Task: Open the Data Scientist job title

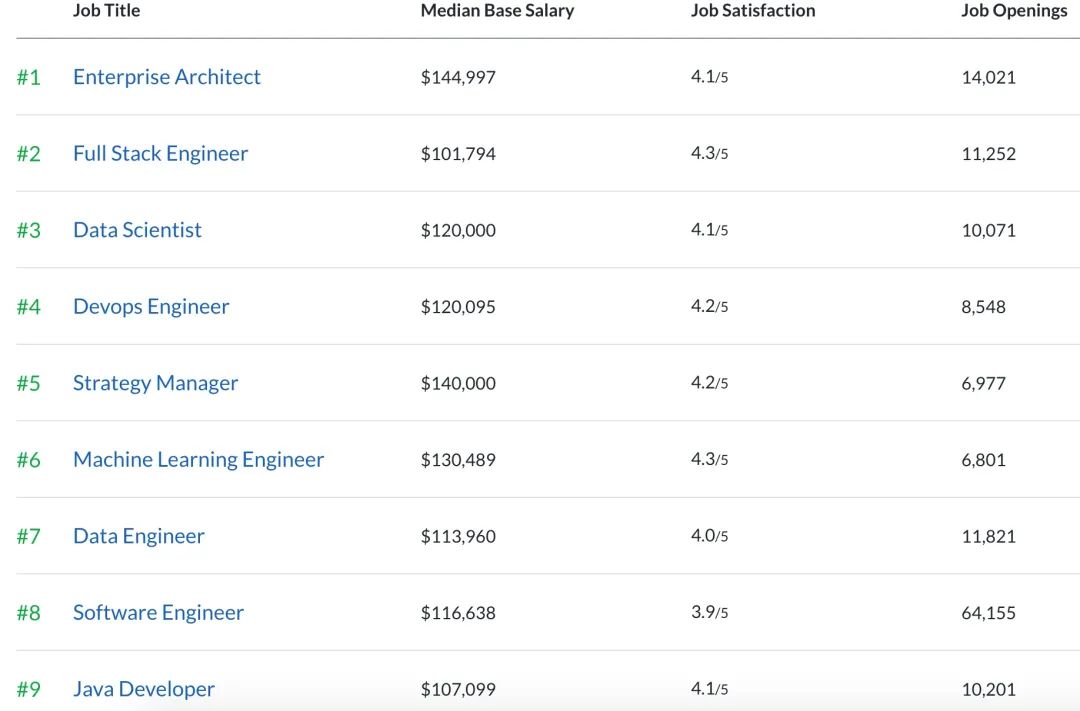Action: tap(137, 230)
